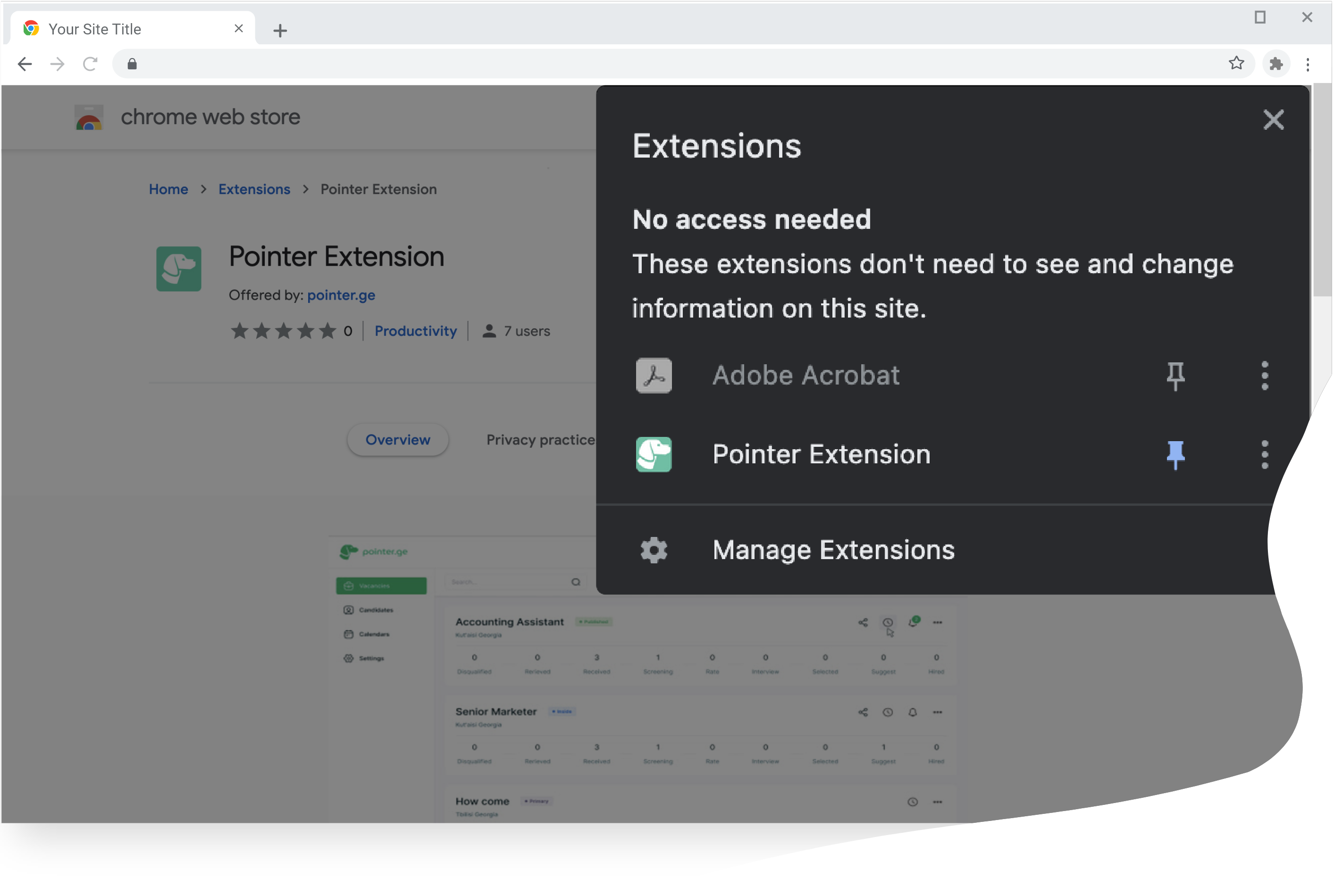Select Adobe Acrobat in extensions list

click(x=806, y=376)
